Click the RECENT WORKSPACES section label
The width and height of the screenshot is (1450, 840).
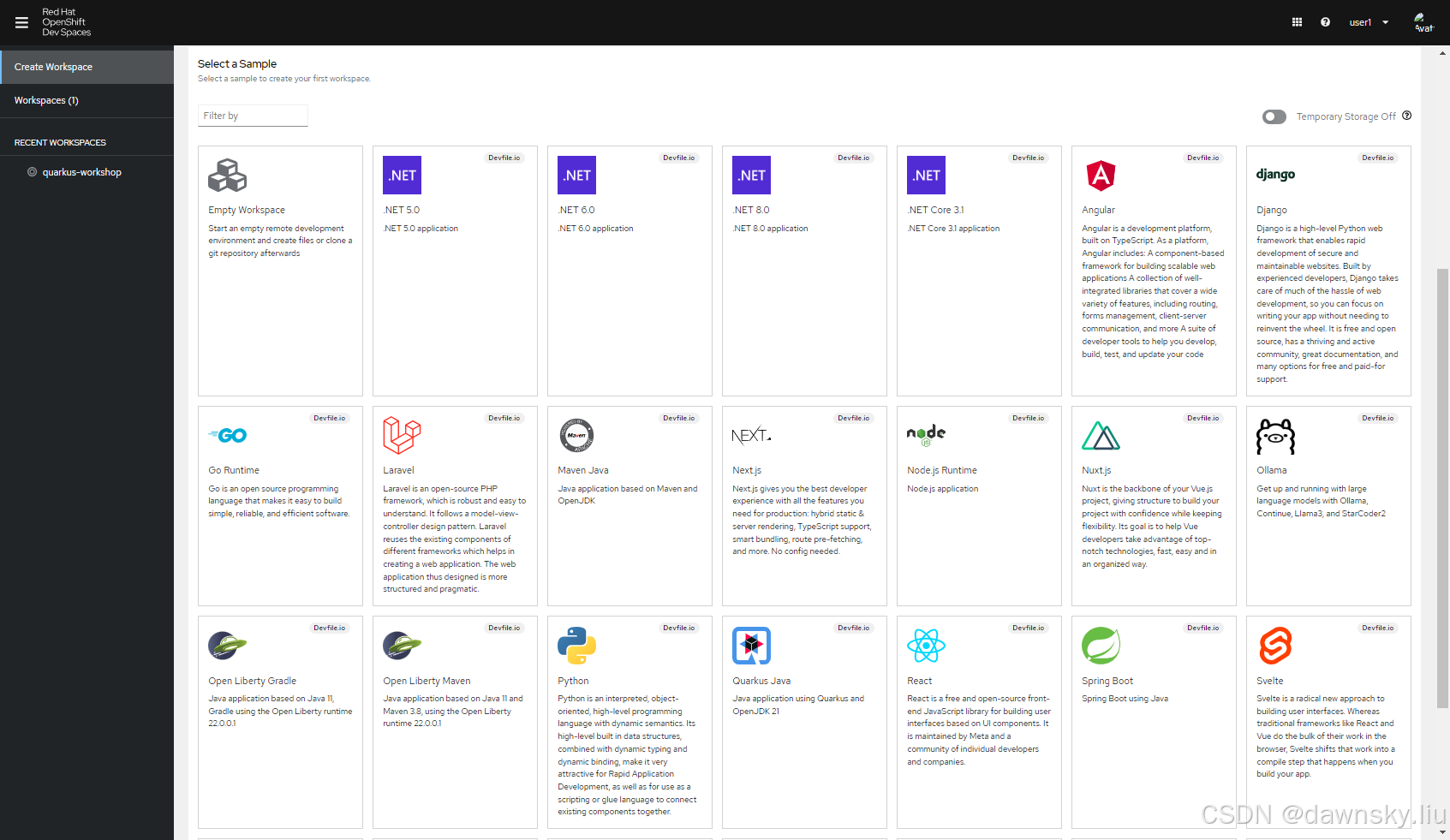[x=60, y=142]
